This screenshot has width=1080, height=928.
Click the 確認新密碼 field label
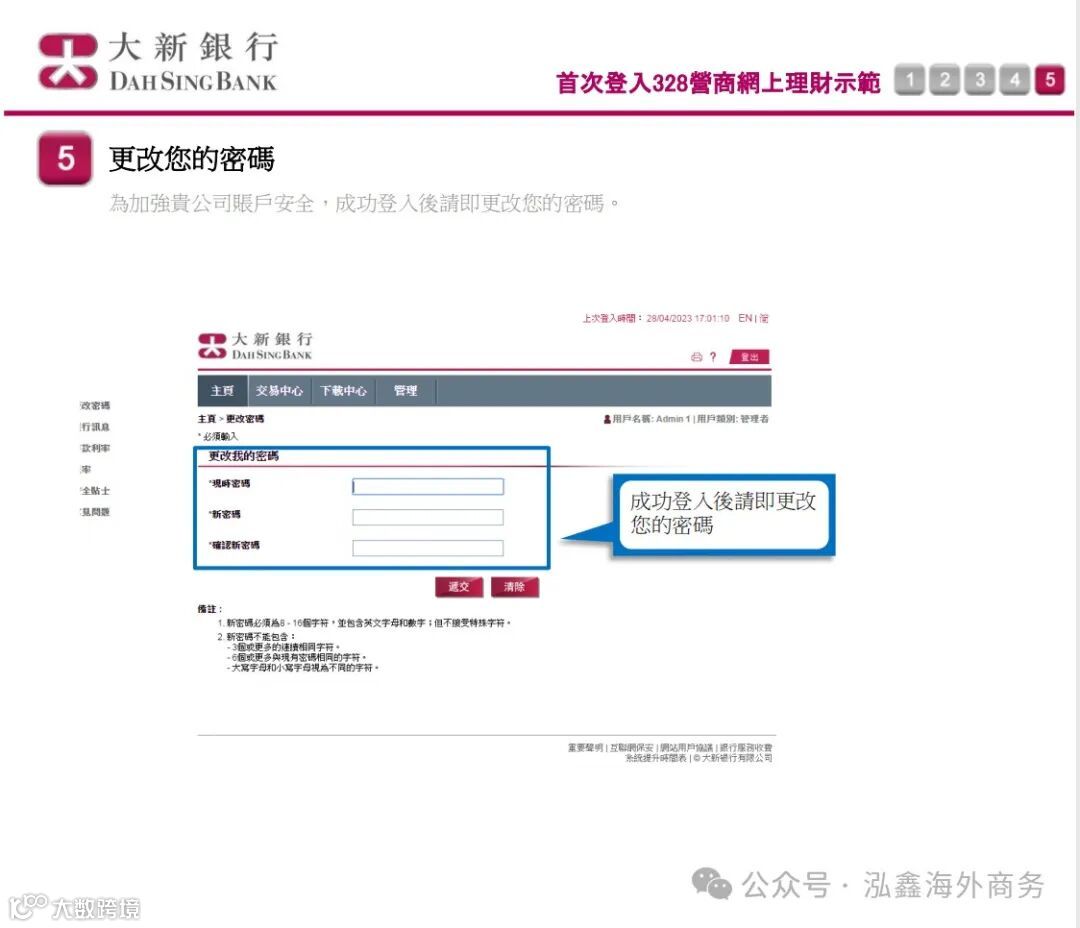(x=234, y=546)
